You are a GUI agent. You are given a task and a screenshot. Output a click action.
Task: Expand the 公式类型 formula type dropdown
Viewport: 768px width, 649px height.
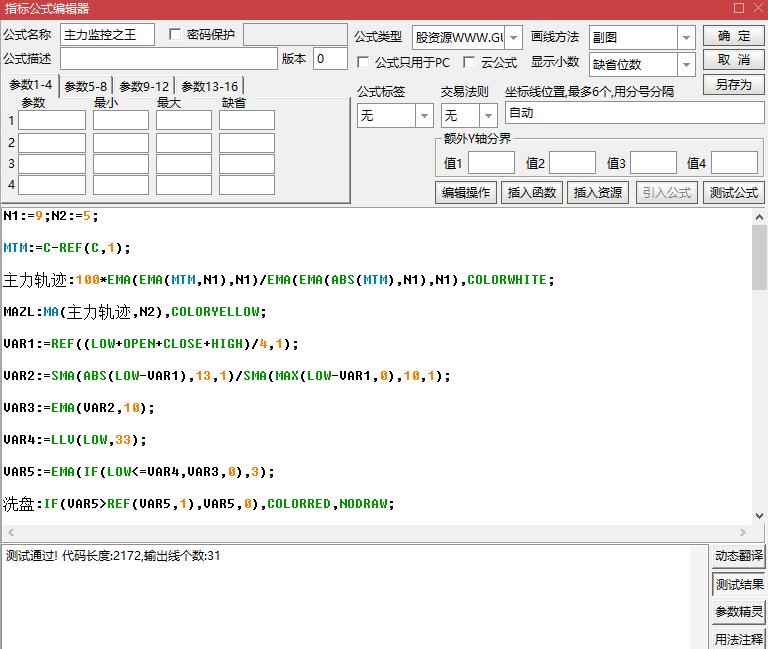(513, 37)
